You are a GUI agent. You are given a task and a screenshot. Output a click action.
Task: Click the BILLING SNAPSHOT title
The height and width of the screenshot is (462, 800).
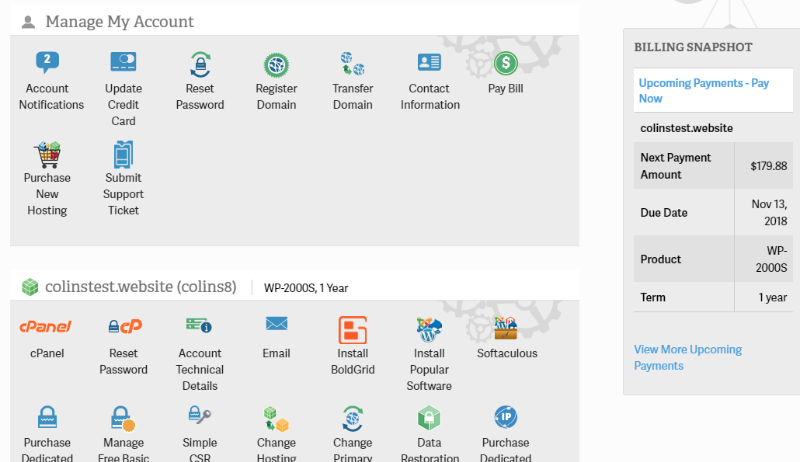(x=693, y=47)
